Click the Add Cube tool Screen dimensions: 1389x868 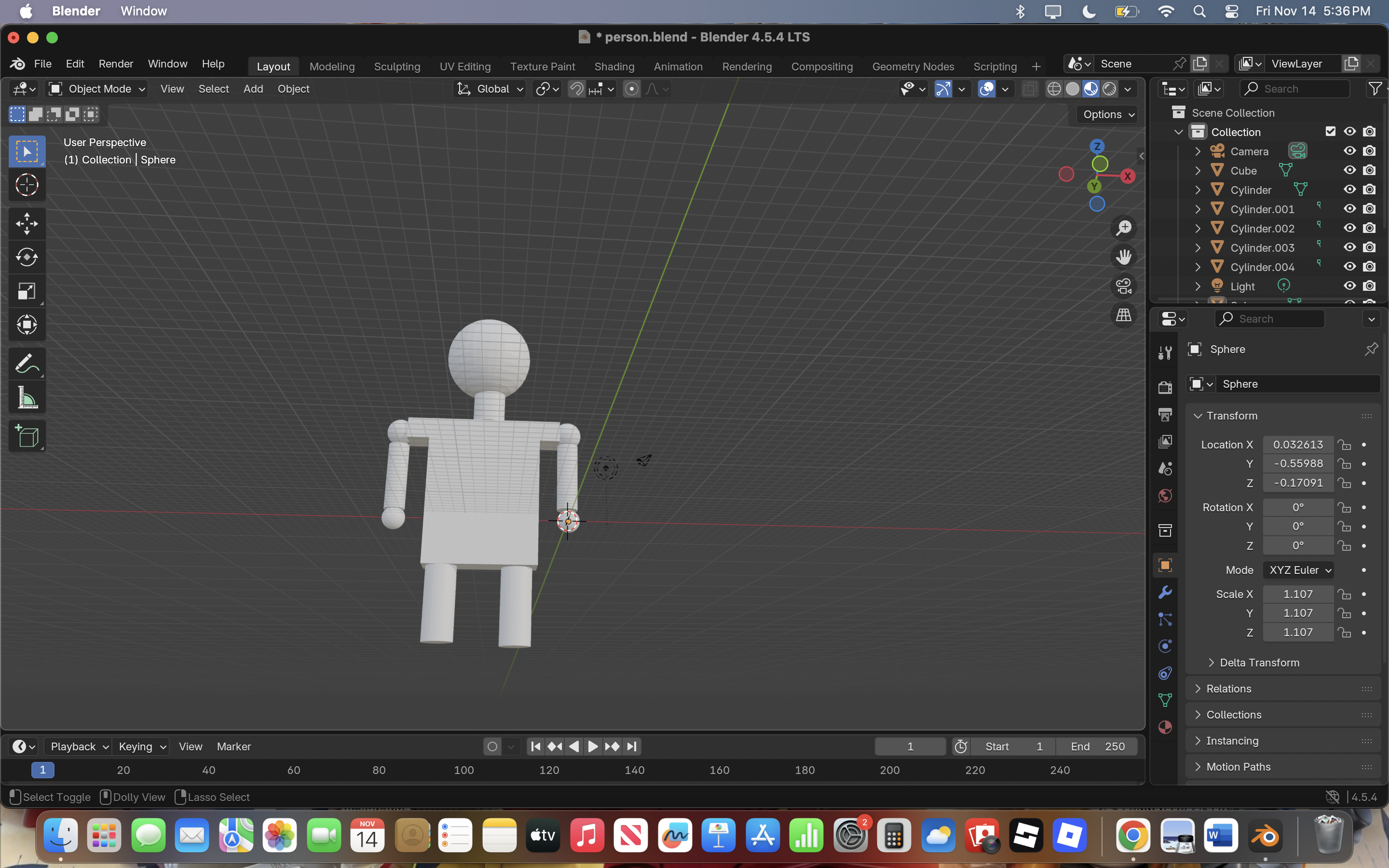click(27, 436)
